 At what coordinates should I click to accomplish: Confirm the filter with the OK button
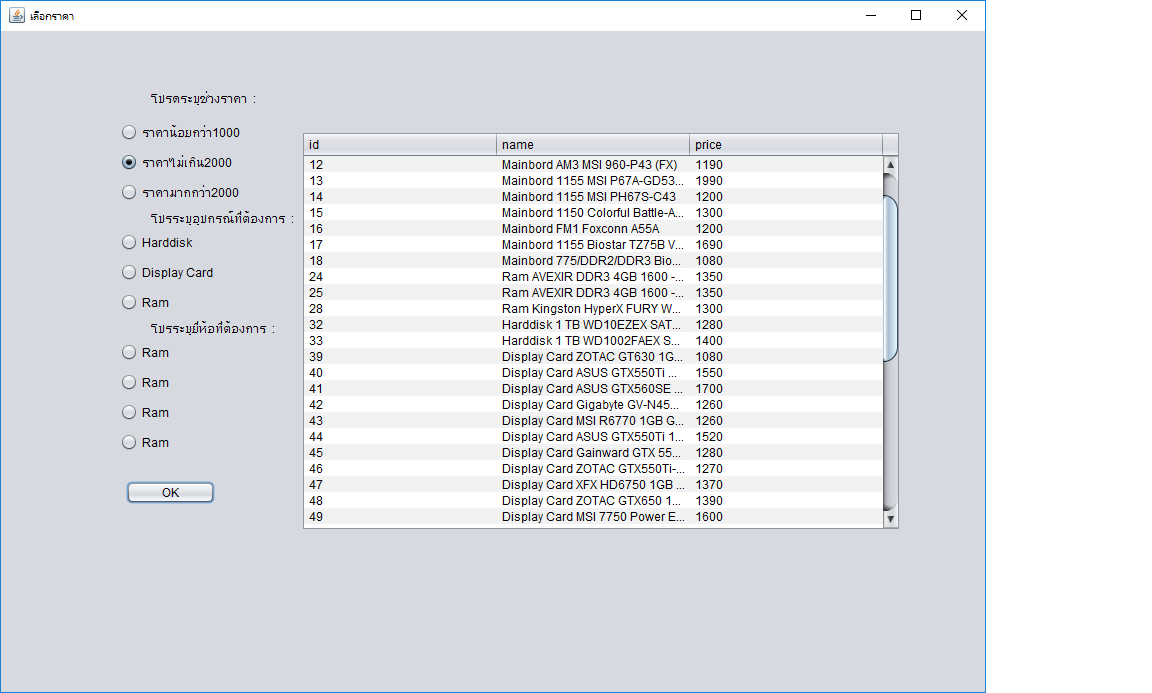(170, 492)
